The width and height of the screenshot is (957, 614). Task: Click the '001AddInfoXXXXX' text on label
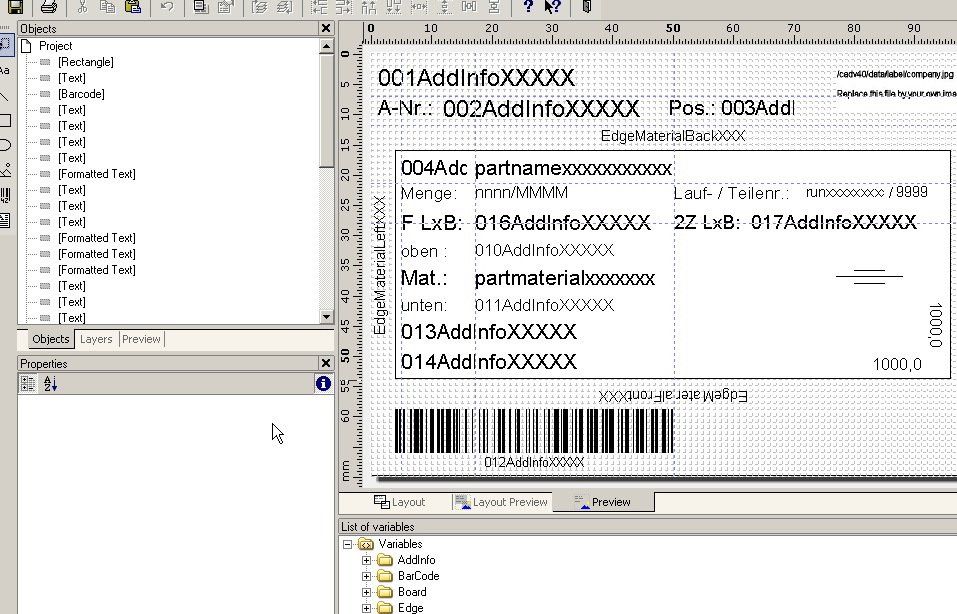(476, 78)
